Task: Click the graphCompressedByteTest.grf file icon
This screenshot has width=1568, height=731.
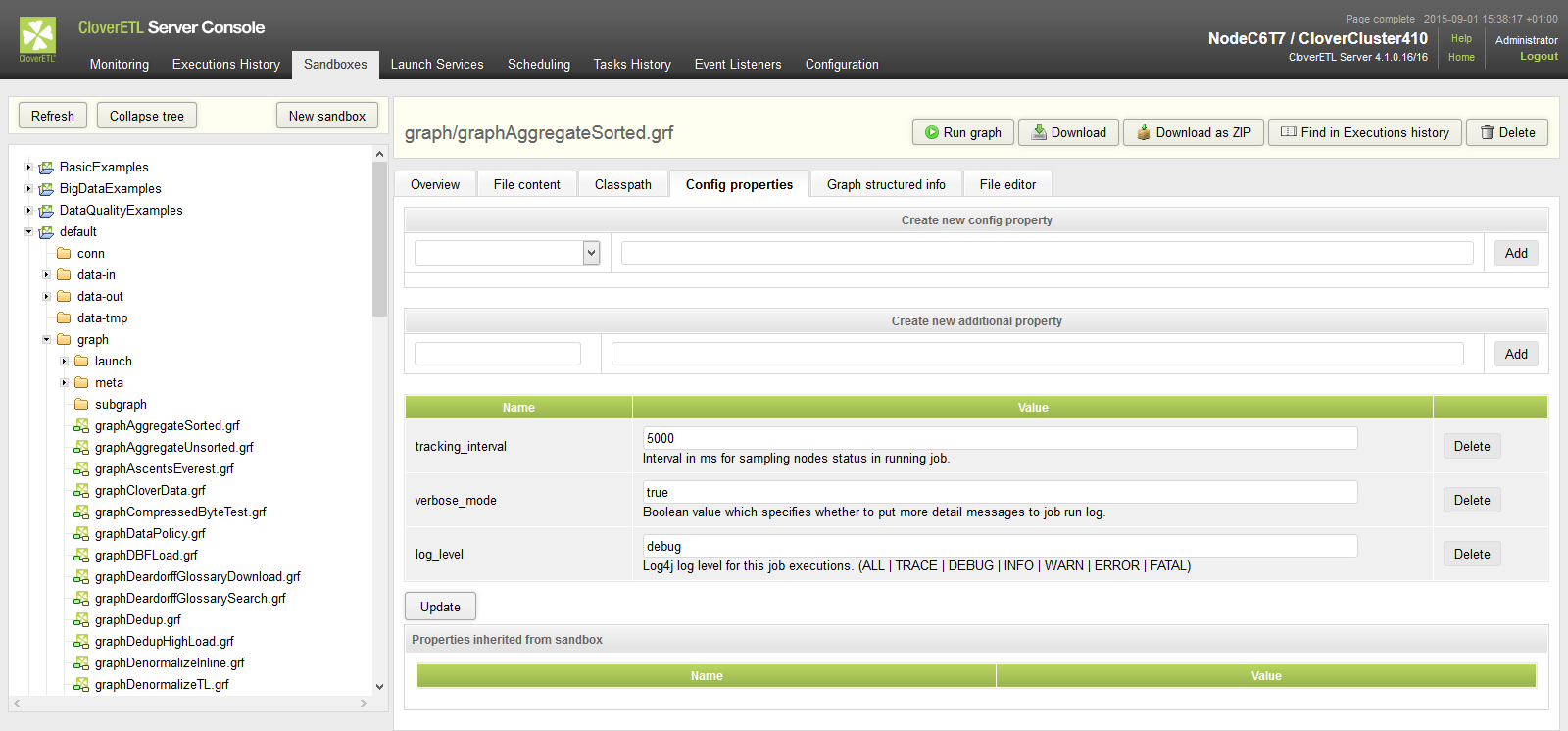Action: tap(81, 512)
